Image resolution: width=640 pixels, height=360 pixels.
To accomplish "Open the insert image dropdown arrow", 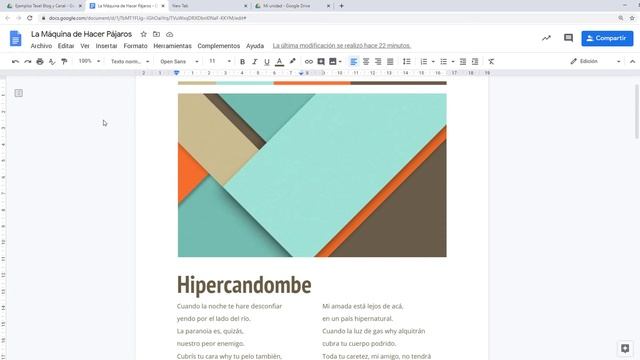I will [x=340, y=62].
